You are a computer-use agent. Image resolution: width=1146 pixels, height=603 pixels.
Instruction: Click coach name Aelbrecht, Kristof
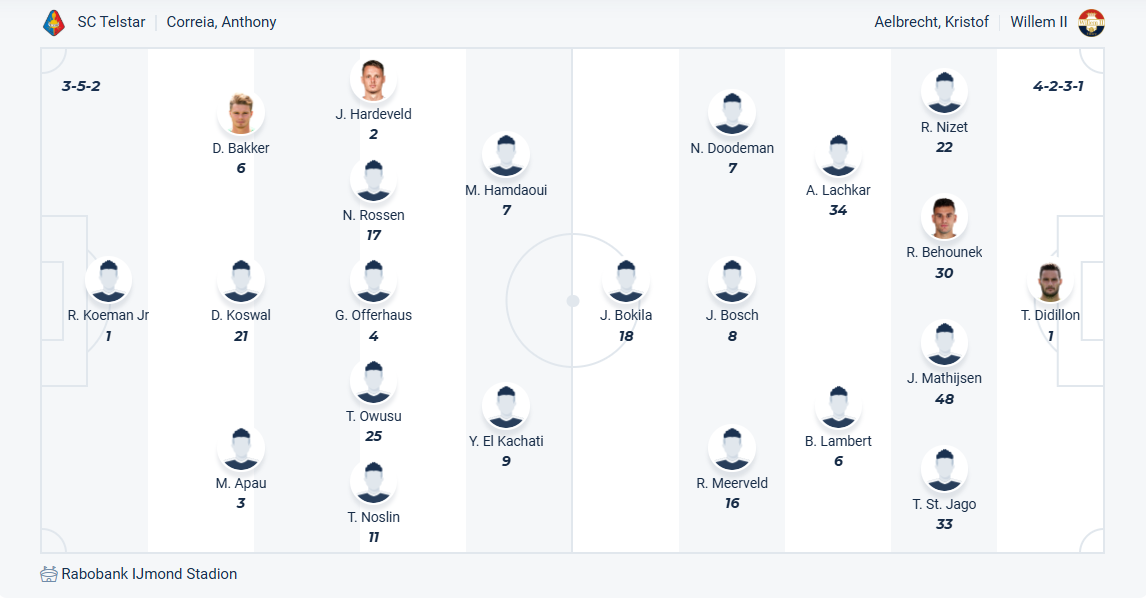tap(931, 22)
